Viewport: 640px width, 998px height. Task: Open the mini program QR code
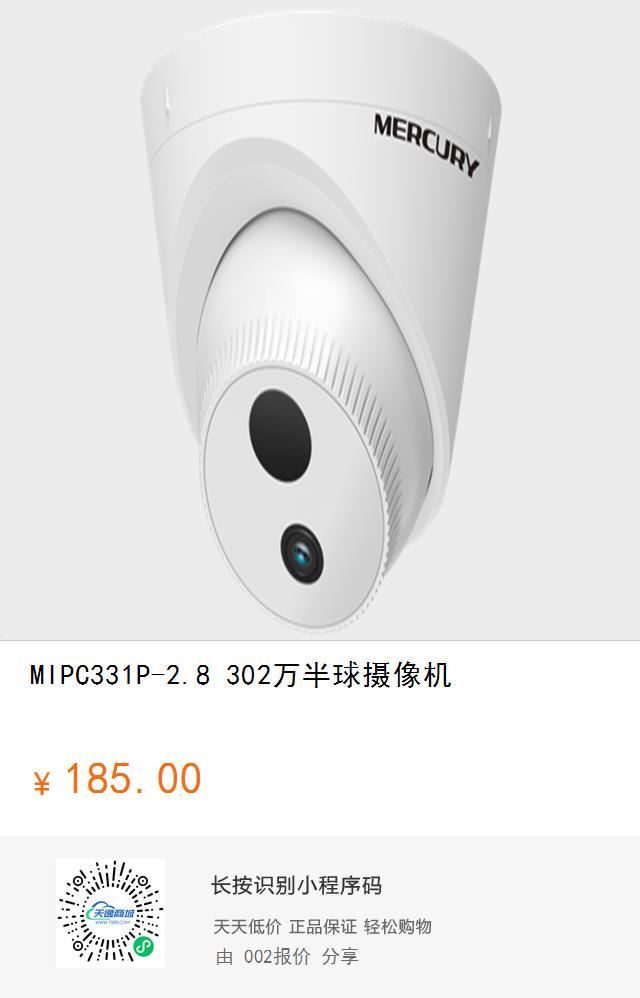(x=110, y=913)
